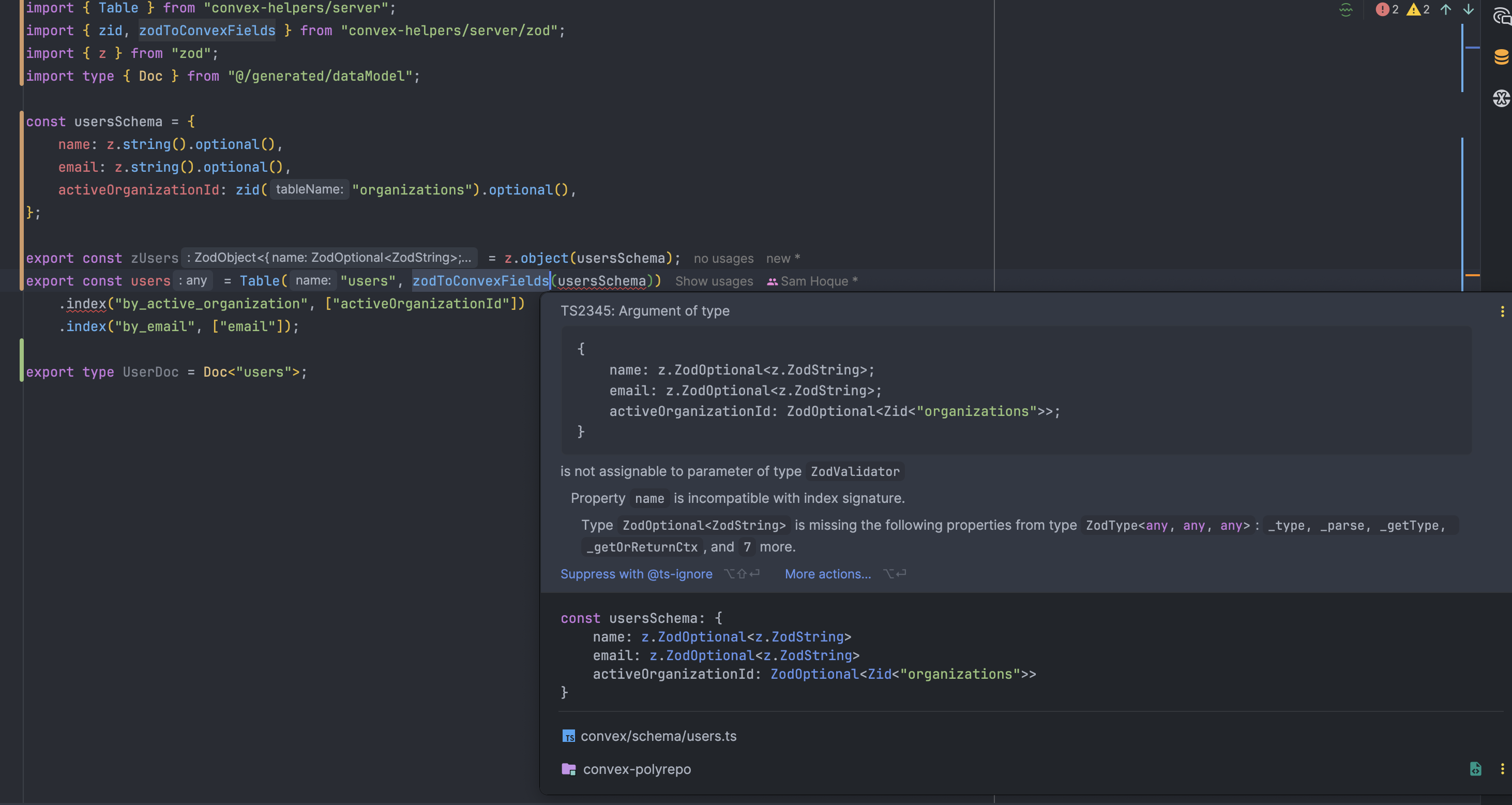The height and width of the screenshot is (805, 1512).
Task: Click z.object call on zUsers line
Action: pyautogui.click(x=536, y=258)
